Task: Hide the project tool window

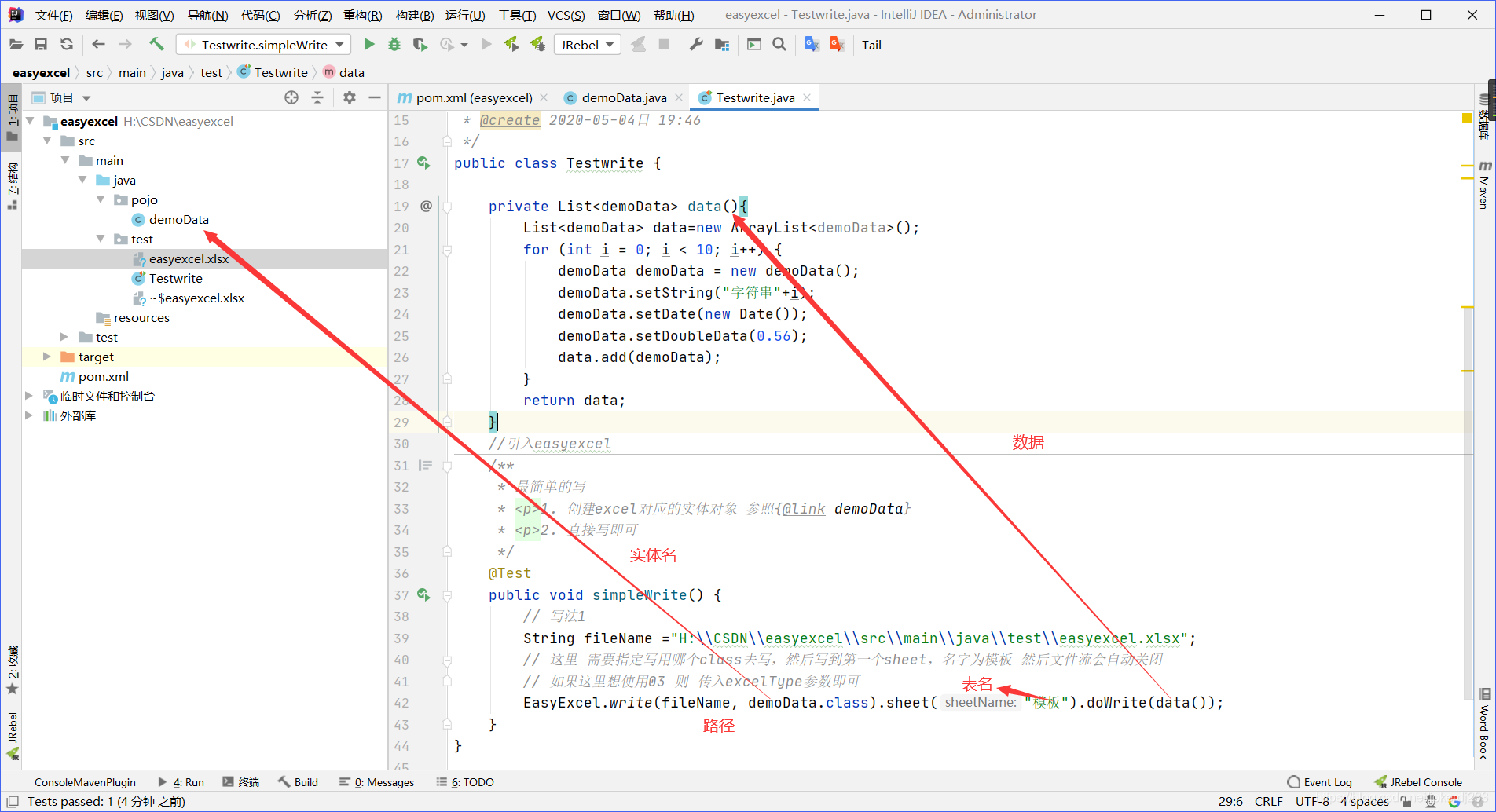Action: click(375, 97)
